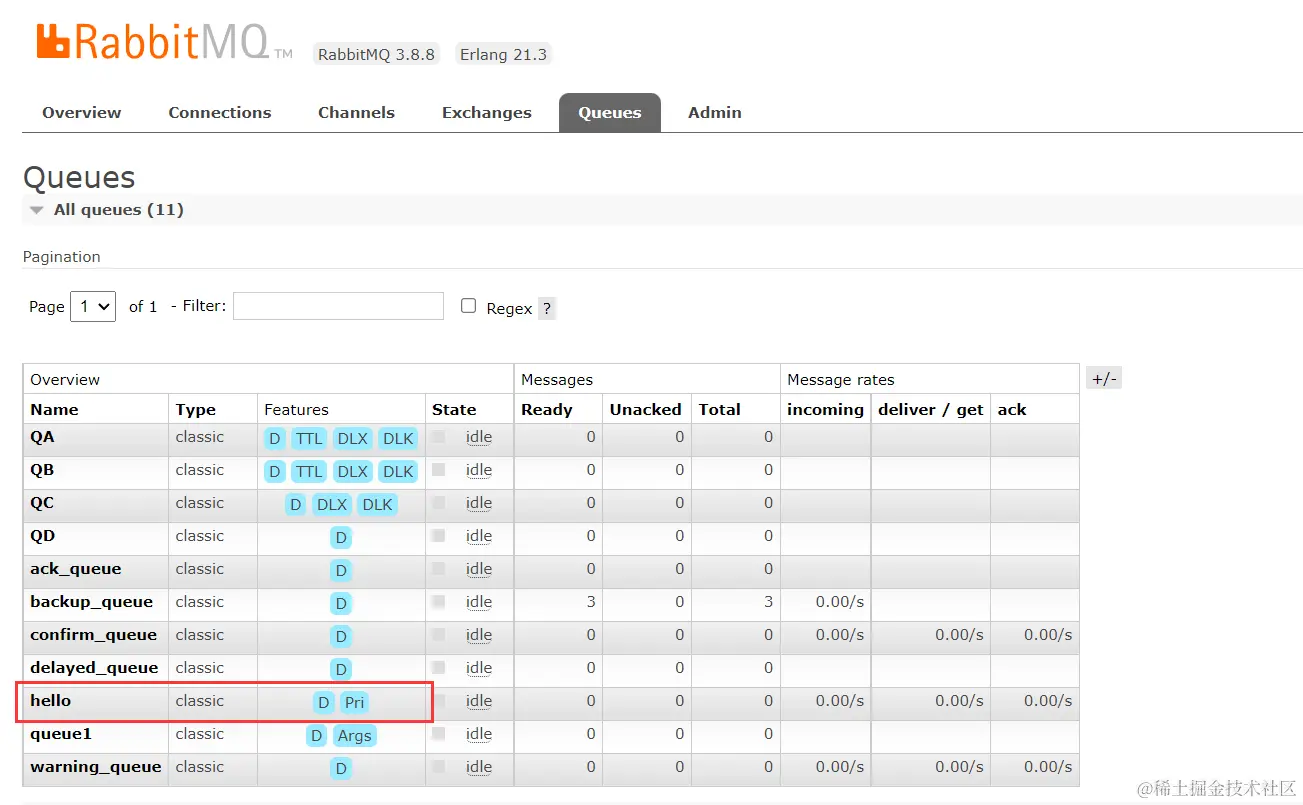Open the delayed_queue details
1303x805 pixels.
coord(94,668)
